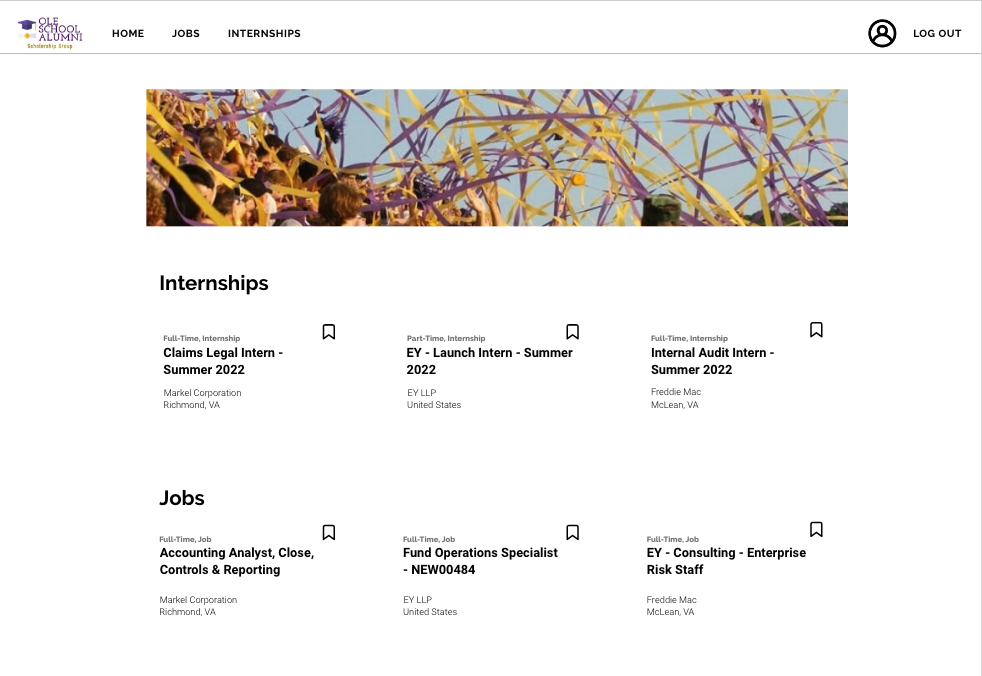Click the Ole School Alumni logo
The height and width of the screenshot is (676, 982).
click(x=50, y=33)
